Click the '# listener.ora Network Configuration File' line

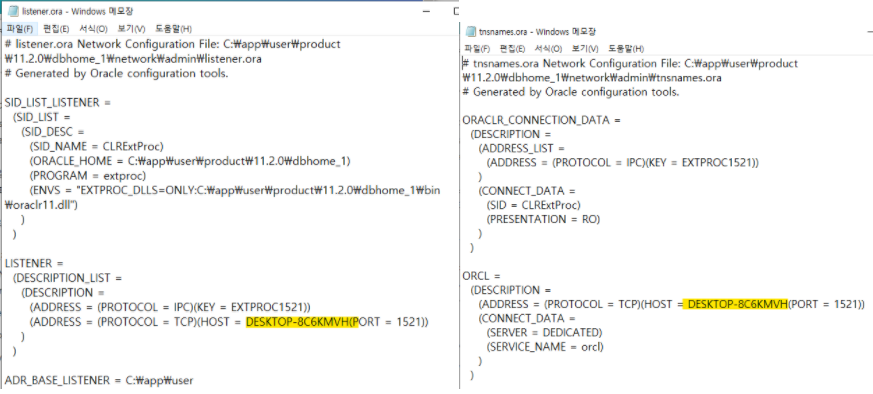pyautogui.click(x=173, y=45)
